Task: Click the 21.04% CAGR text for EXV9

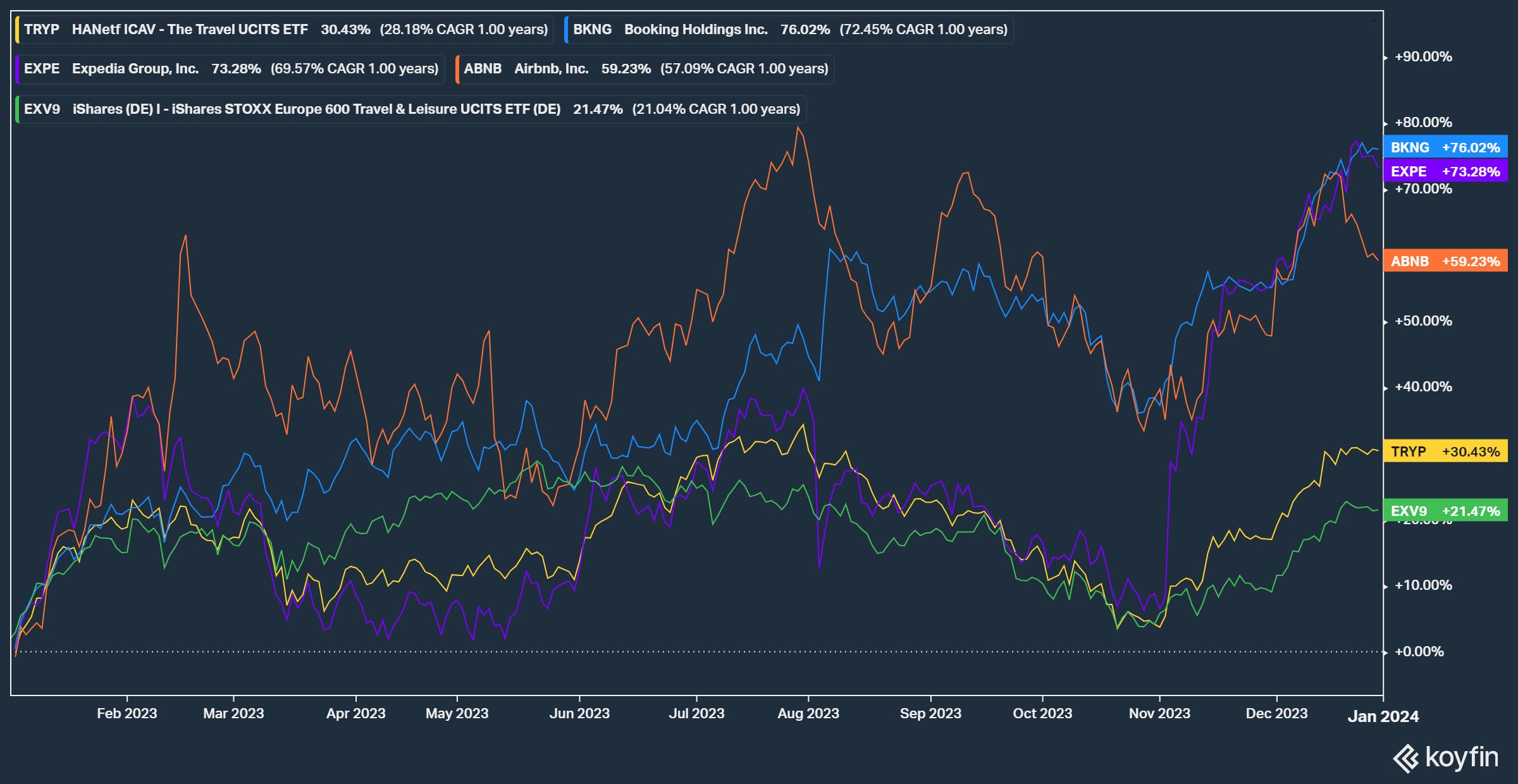Action: 716,109
